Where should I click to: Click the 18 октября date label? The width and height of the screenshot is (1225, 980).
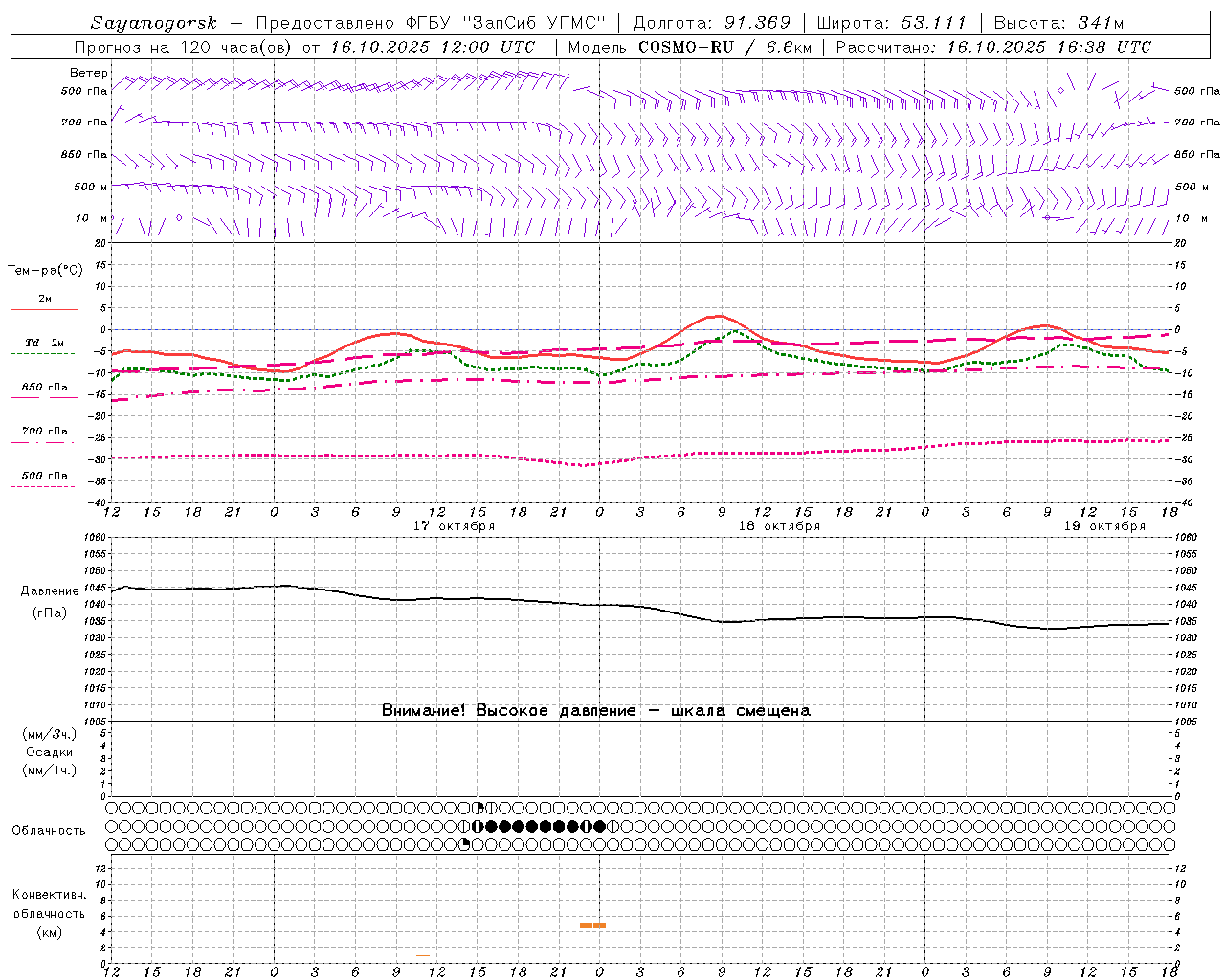[x=779, y=526]
